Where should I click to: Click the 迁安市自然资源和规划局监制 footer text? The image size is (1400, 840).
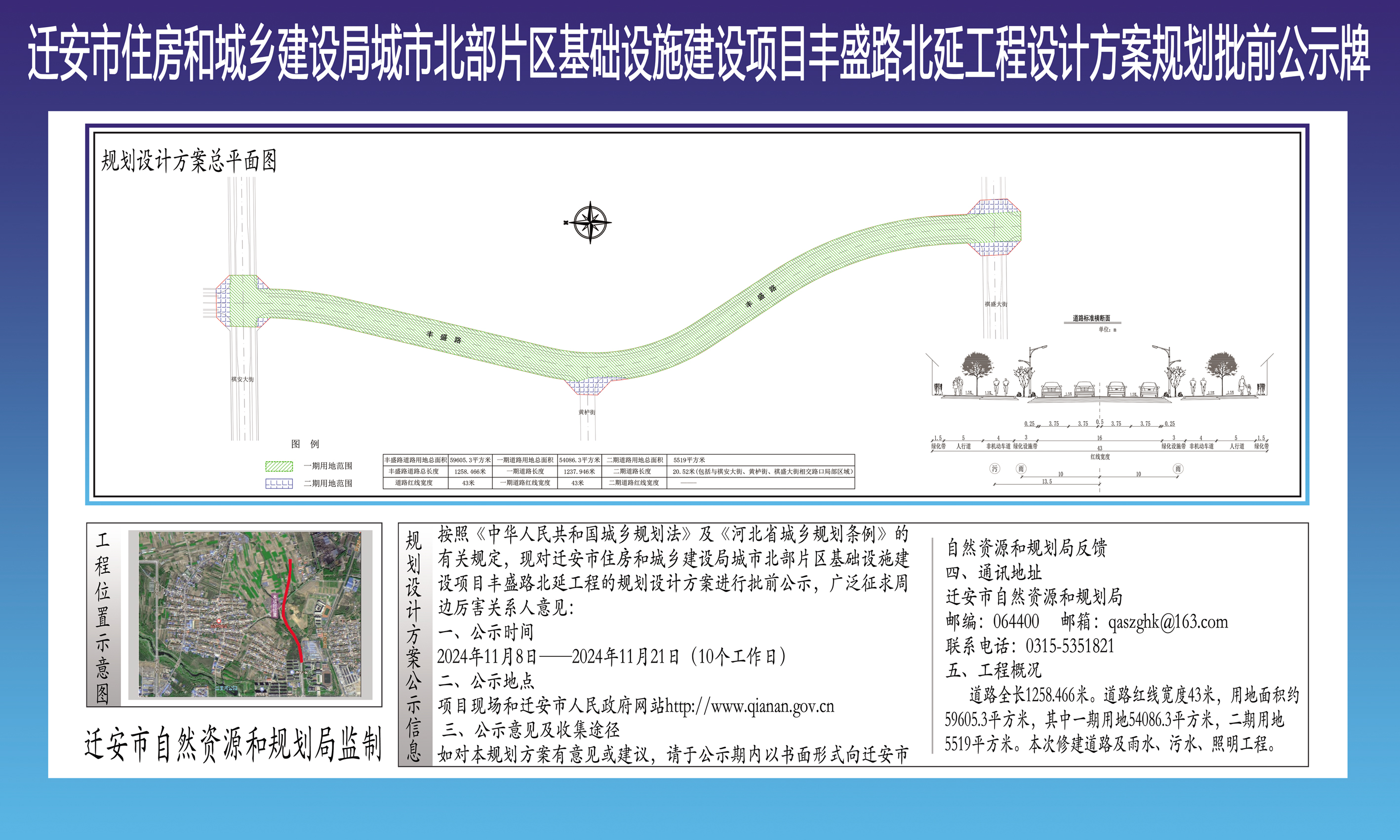233,744
